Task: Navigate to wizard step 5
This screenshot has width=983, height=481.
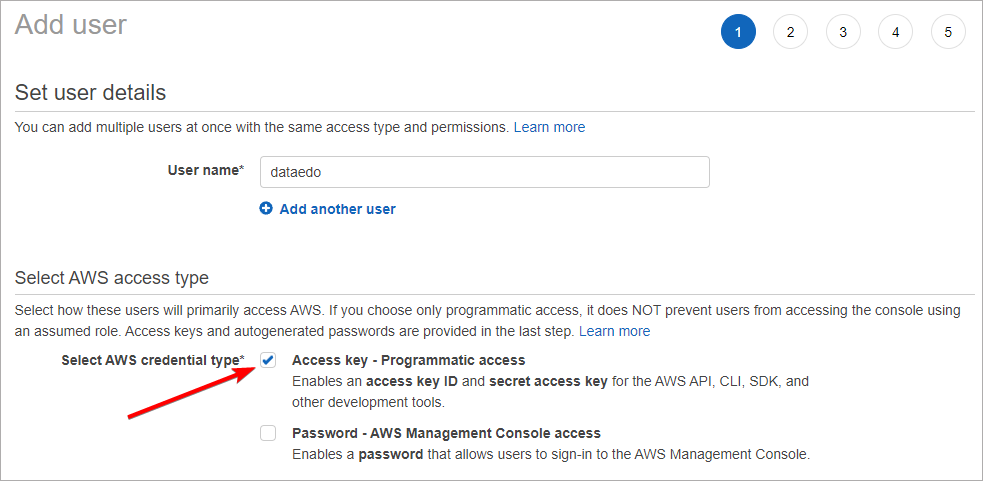Action: click(x=949, y=31)
